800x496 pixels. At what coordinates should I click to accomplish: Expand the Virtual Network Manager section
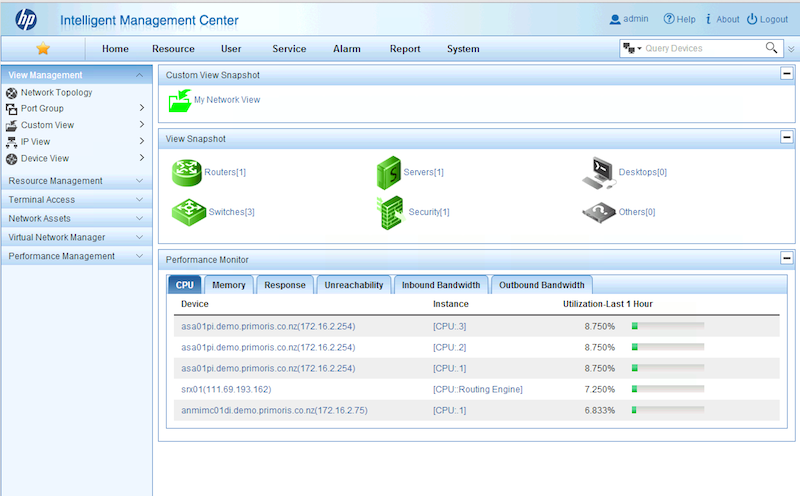[x=139, y=237]
